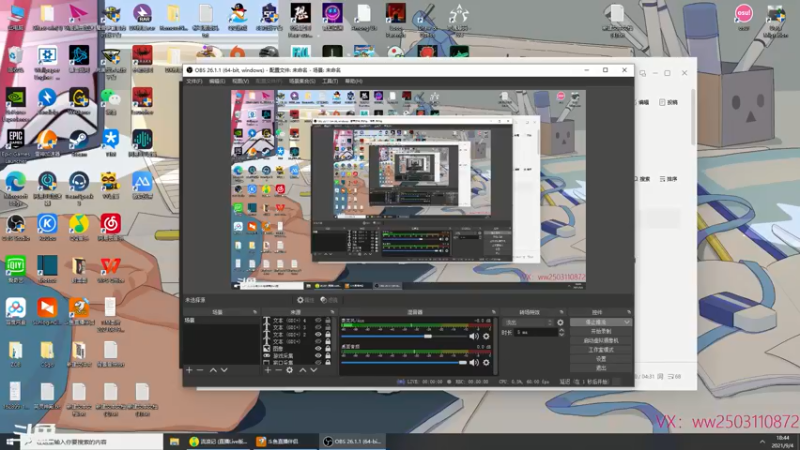
Task: Toggle visibility of the 游戏采集 source
Action: [318, 356]
